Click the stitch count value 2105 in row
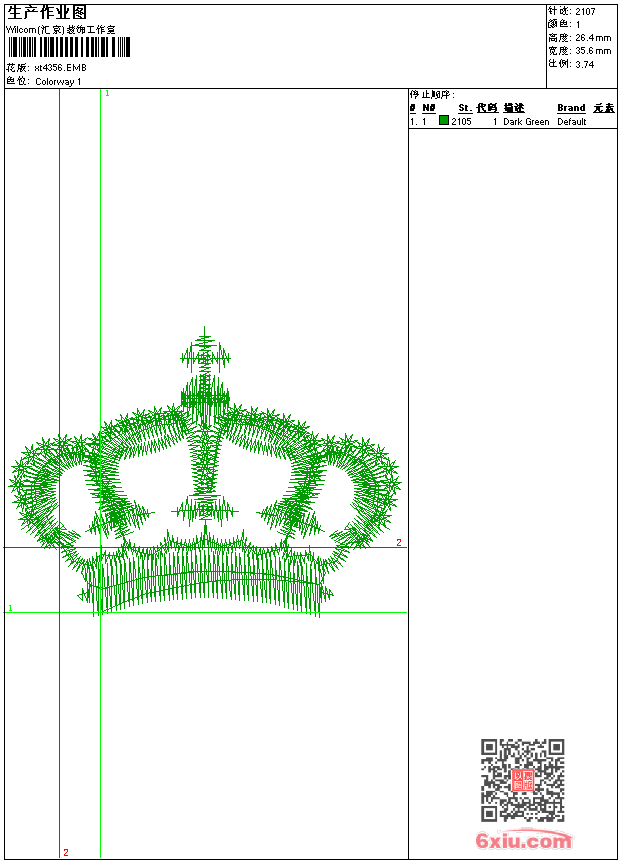The height and width of the screenshot is (860, 620). point(461,122)
